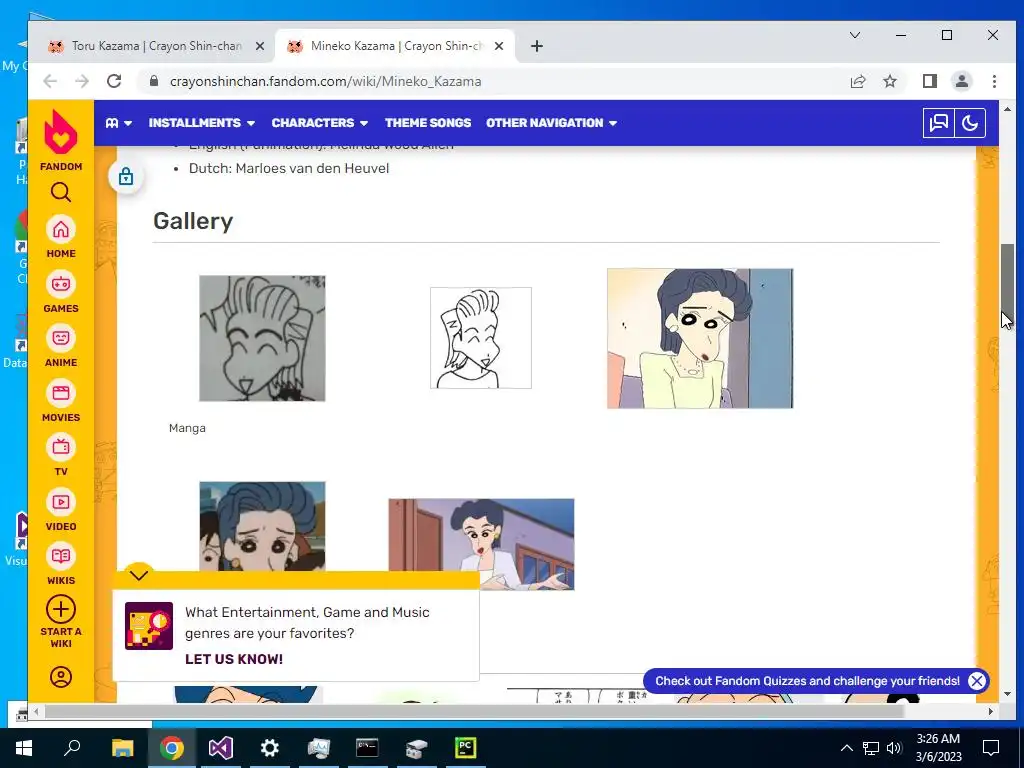Share this page icon
Image resolution: width=1024 pixels, height=768 pixels.
[857, 82]
